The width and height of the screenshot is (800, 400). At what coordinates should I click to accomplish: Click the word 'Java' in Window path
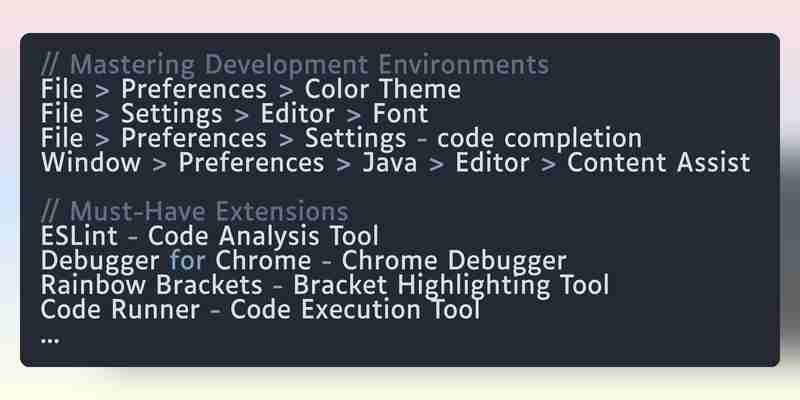[x=389, y=163]
